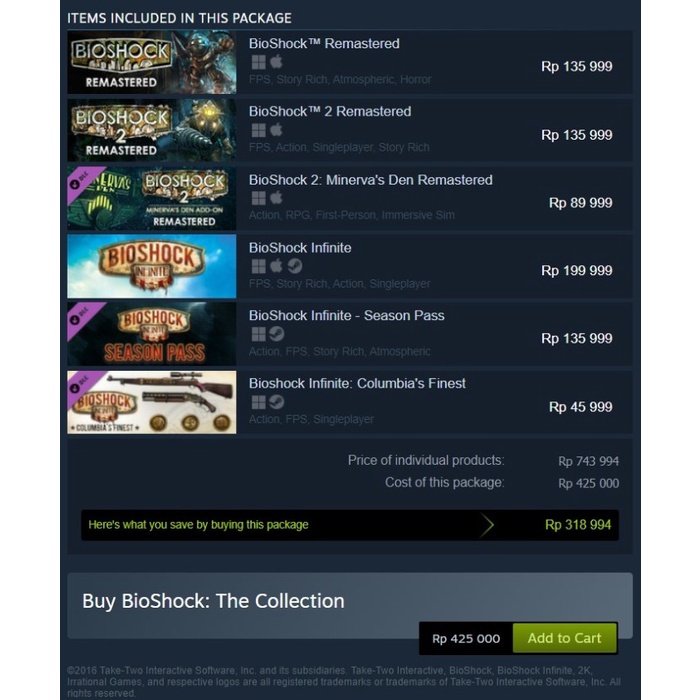Click the BioShock Infinite game thumbnail
Image resolution: width=700 pixels, height=700 pixels.
152,266
